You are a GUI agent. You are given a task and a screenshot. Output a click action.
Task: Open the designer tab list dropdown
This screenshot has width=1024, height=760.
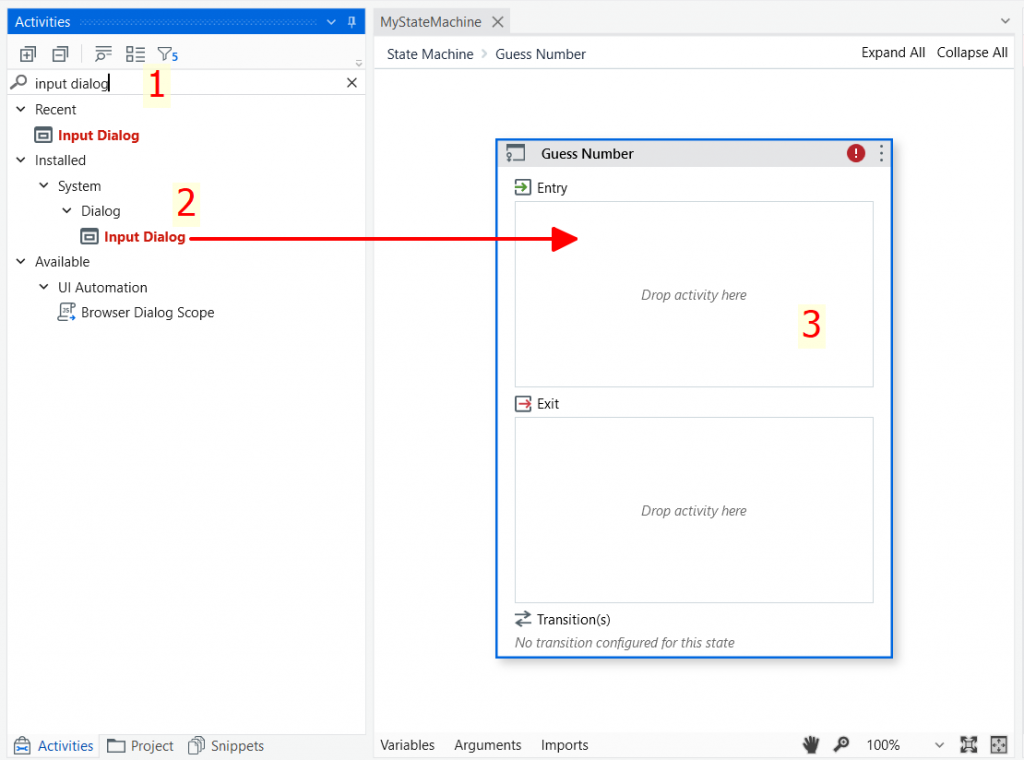click(x=1005, y=22)
